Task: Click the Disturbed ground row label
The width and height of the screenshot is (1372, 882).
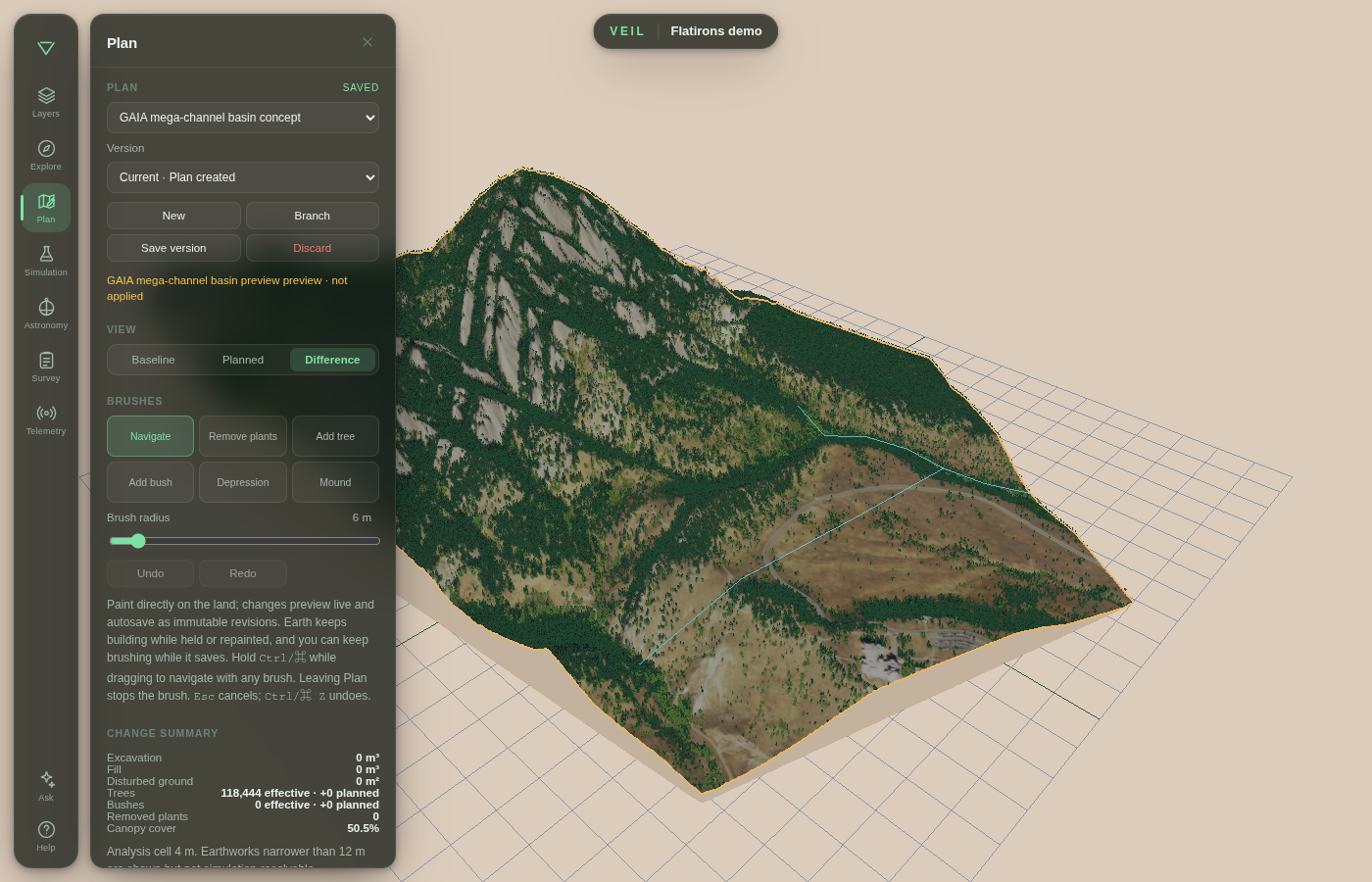Action: point(150,781)
